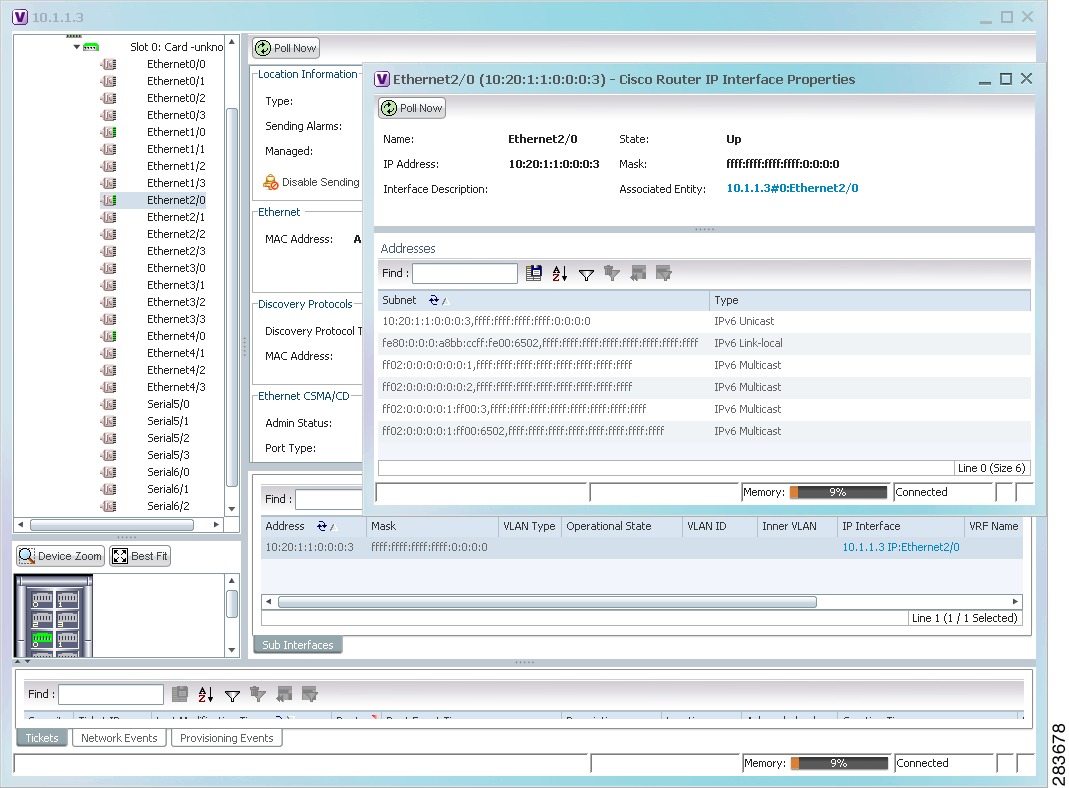Click the Best Fit button
The image size is (1069, 788).
[140, 556]
